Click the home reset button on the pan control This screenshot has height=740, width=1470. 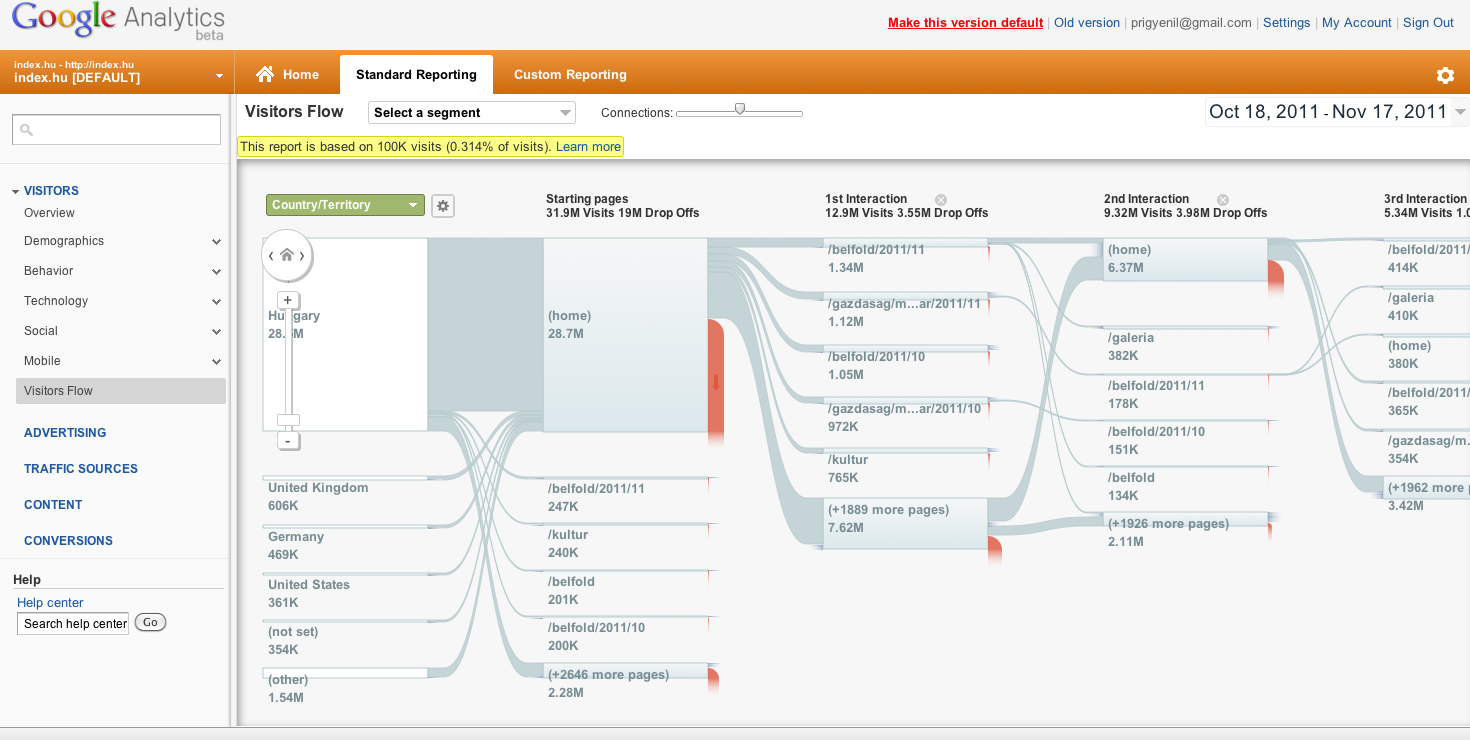[x=287, y=255]
